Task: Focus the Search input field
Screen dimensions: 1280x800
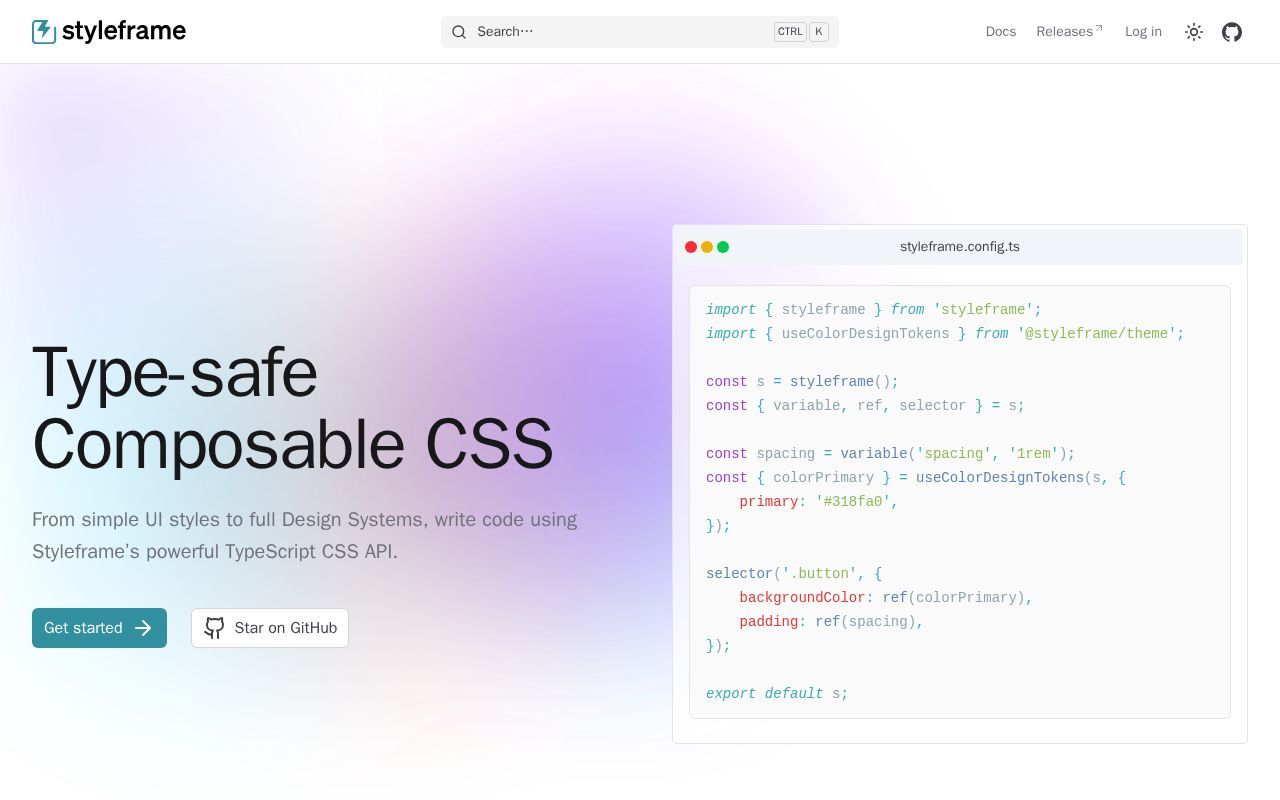Action: point(640,32)
